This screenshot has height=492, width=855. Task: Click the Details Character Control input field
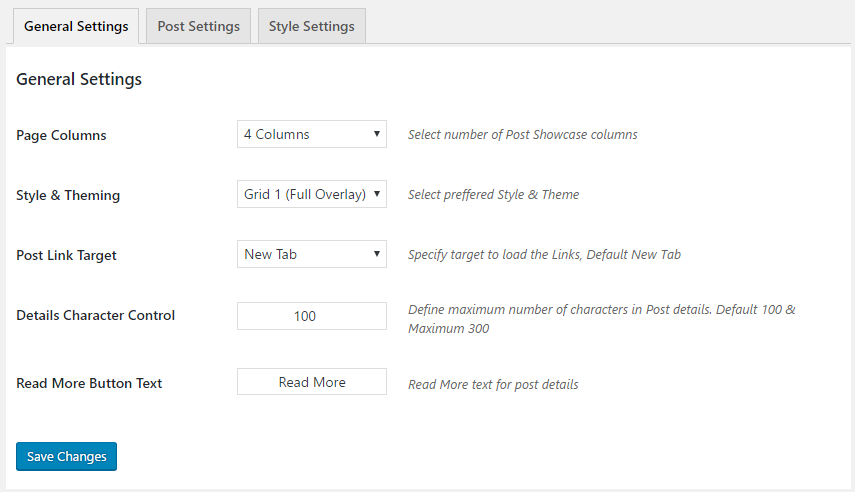click(312, 316)
